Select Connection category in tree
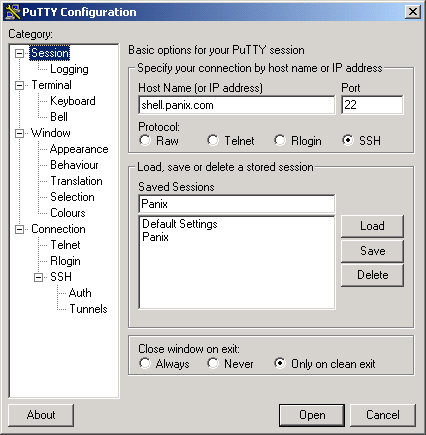Image resolution: width=426 pixels, height=435 pixels. click(x=58, y=229)
